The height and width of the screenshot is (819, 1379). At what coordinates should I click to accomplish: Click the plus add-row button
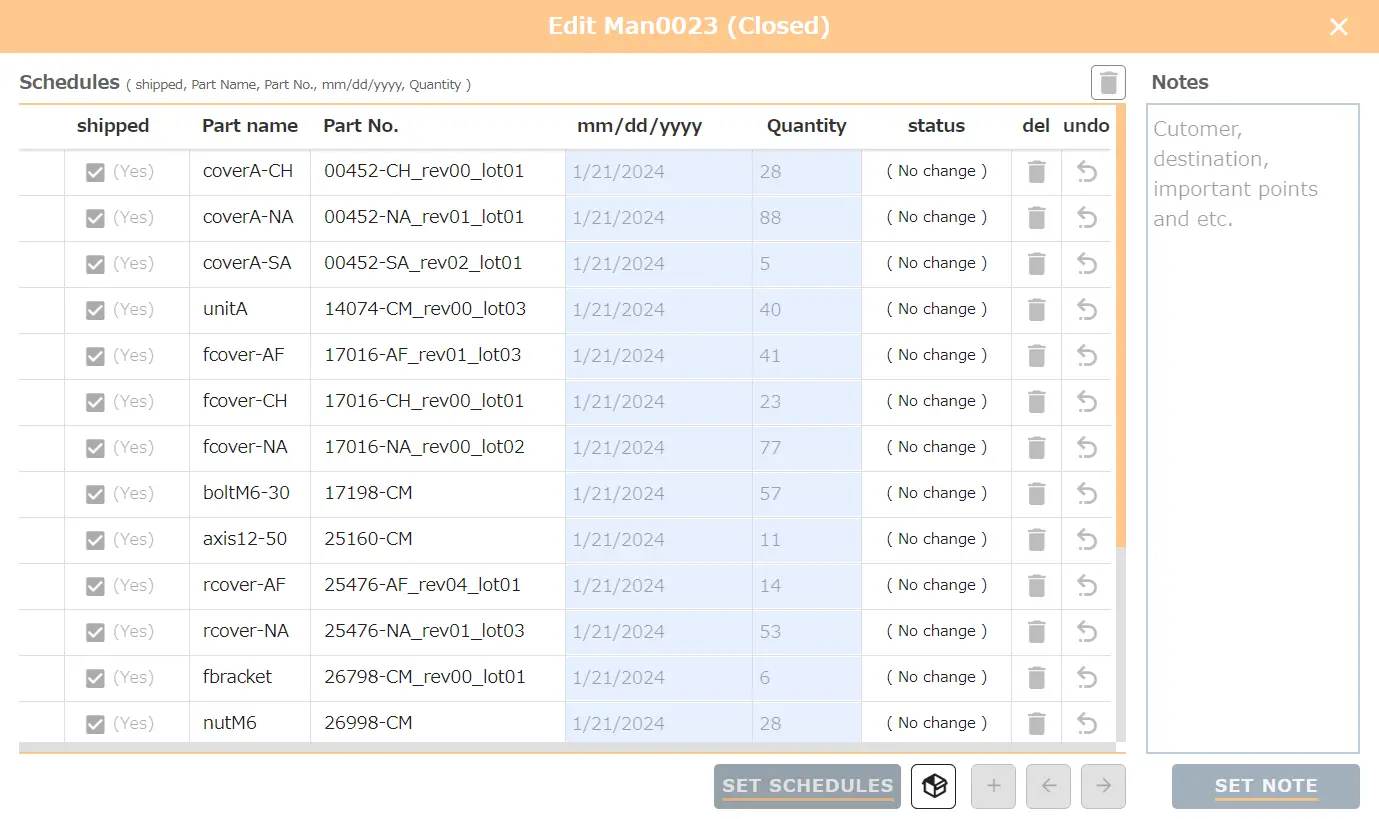(x=993, y=786)
